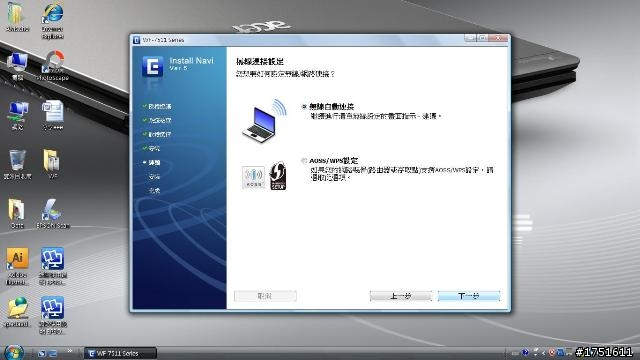The height and width of the screenshot is (360, 640).
Task: Open the Windows Start menu orb
Action: 13,352
